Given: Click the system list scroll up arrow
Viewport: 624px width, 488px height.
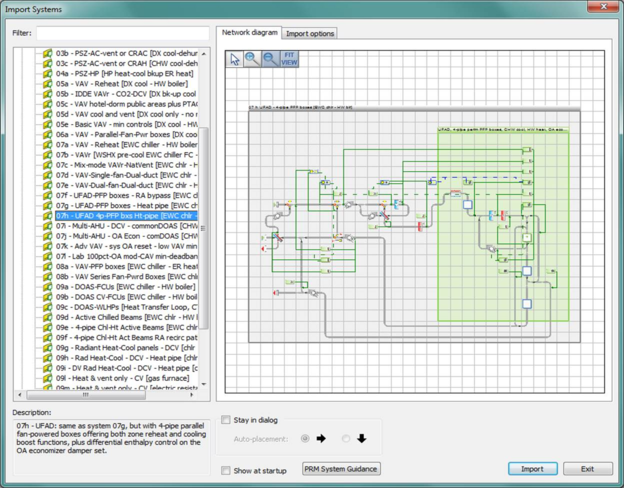Looking at the screenshot, I should point(204,52).
